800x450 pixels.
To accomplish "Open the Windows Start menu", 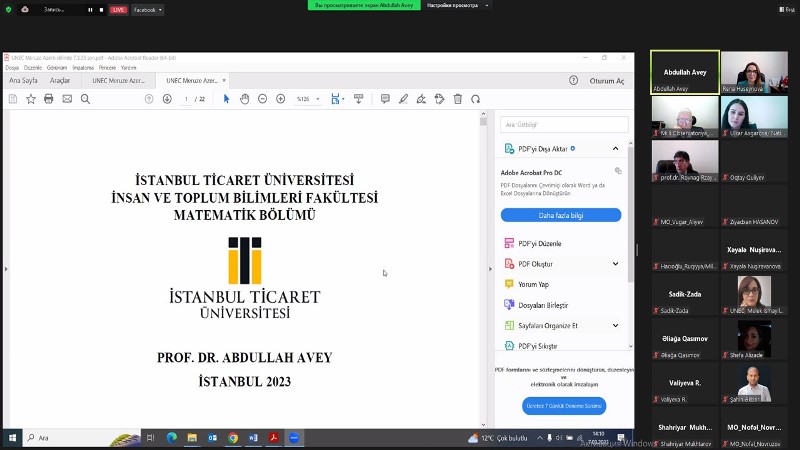I will (x=12, y=438).
